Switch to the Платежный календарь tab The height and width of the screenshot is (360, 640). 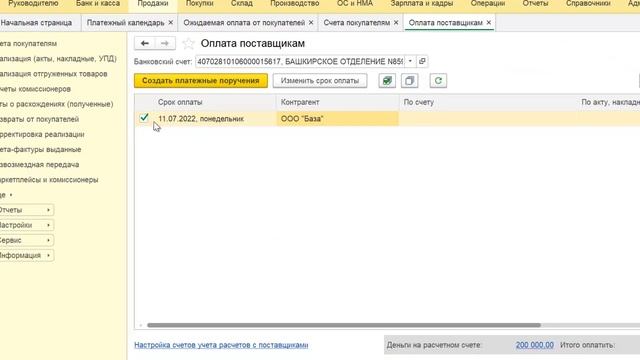(x=125, y=23)
